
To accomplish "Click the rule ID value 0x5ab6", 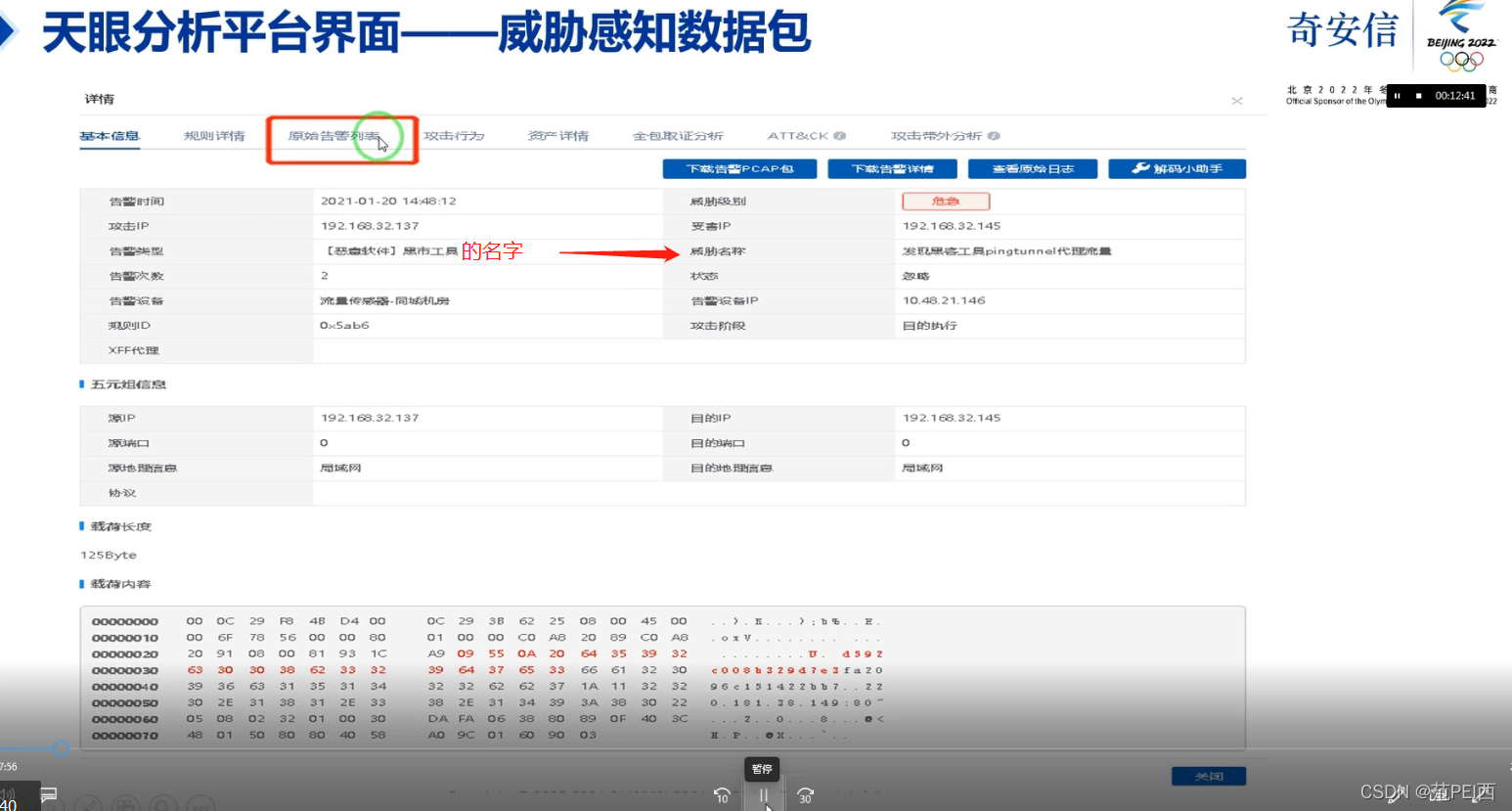I will (x=344, y=325).
